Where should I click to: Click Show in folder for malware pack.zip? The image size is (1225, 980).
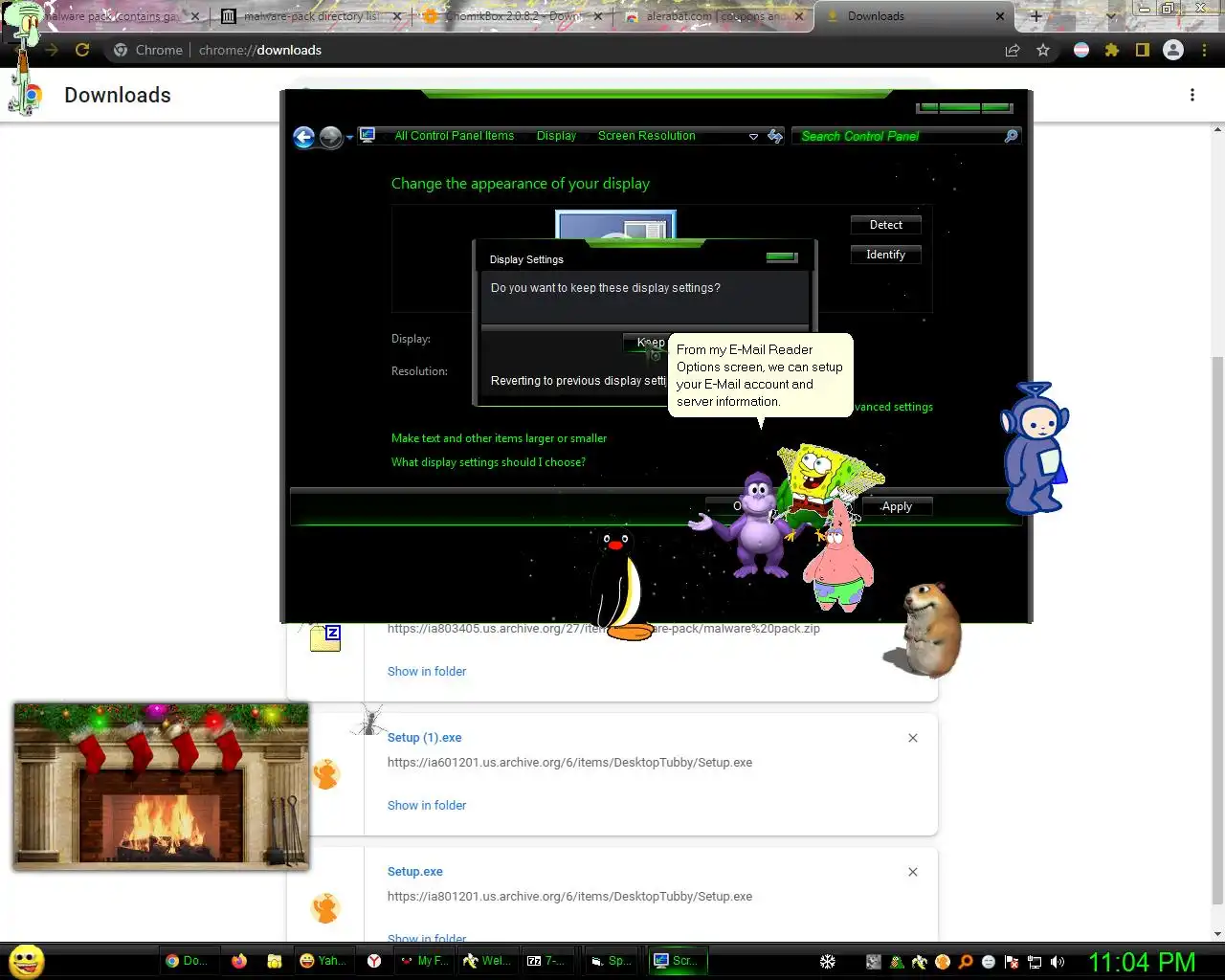point(427,672)
